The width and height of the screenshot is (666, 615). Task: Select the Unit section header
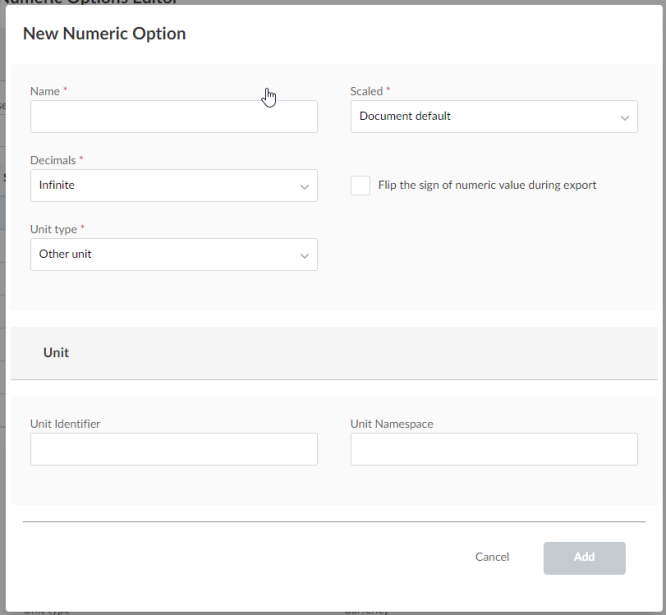tap(56, 353)
